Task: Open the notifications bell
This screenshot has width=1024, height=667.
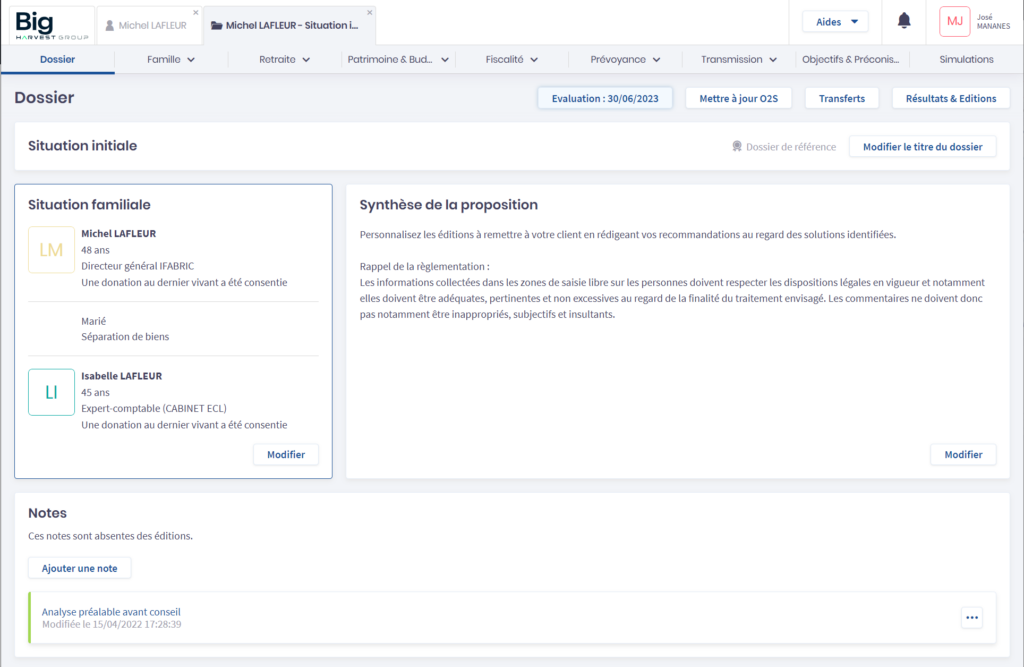Action: pyautogui.click(x=904, y=21)
